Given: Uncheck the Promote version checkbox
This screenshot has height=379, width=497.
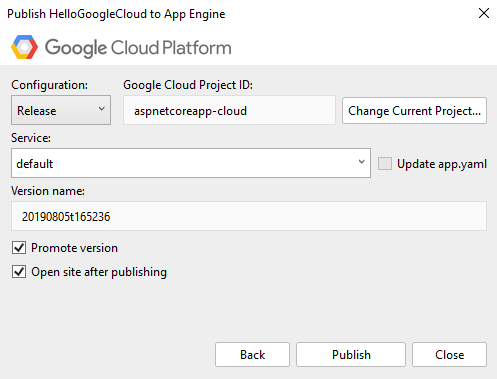Looking at the screenshot, I should point(19,248).
